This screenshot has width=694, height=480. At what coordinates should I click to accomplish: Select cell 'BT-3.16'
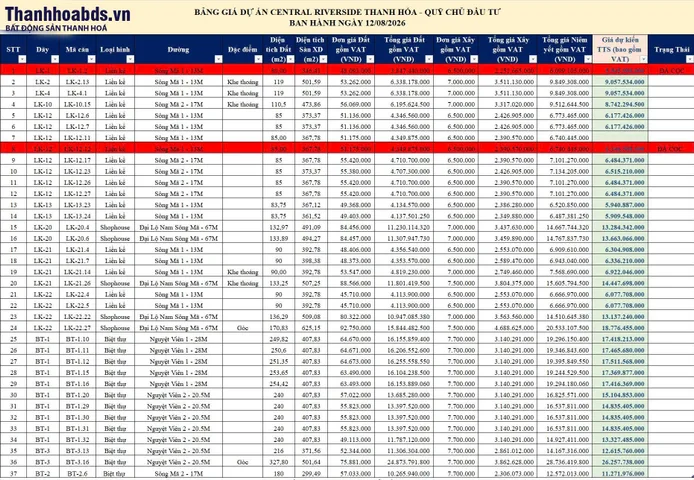[77, 462]
